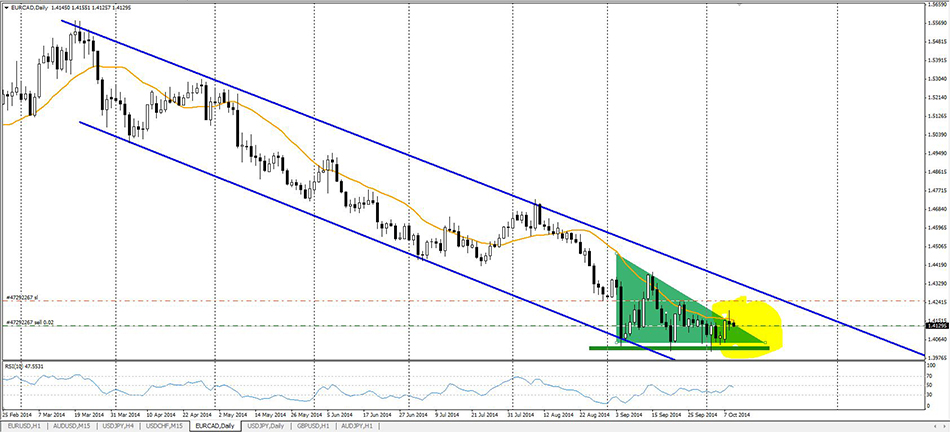Click the green horizontal support line
Viewport: 950px width, 432px height.
(x=600, y=348)
